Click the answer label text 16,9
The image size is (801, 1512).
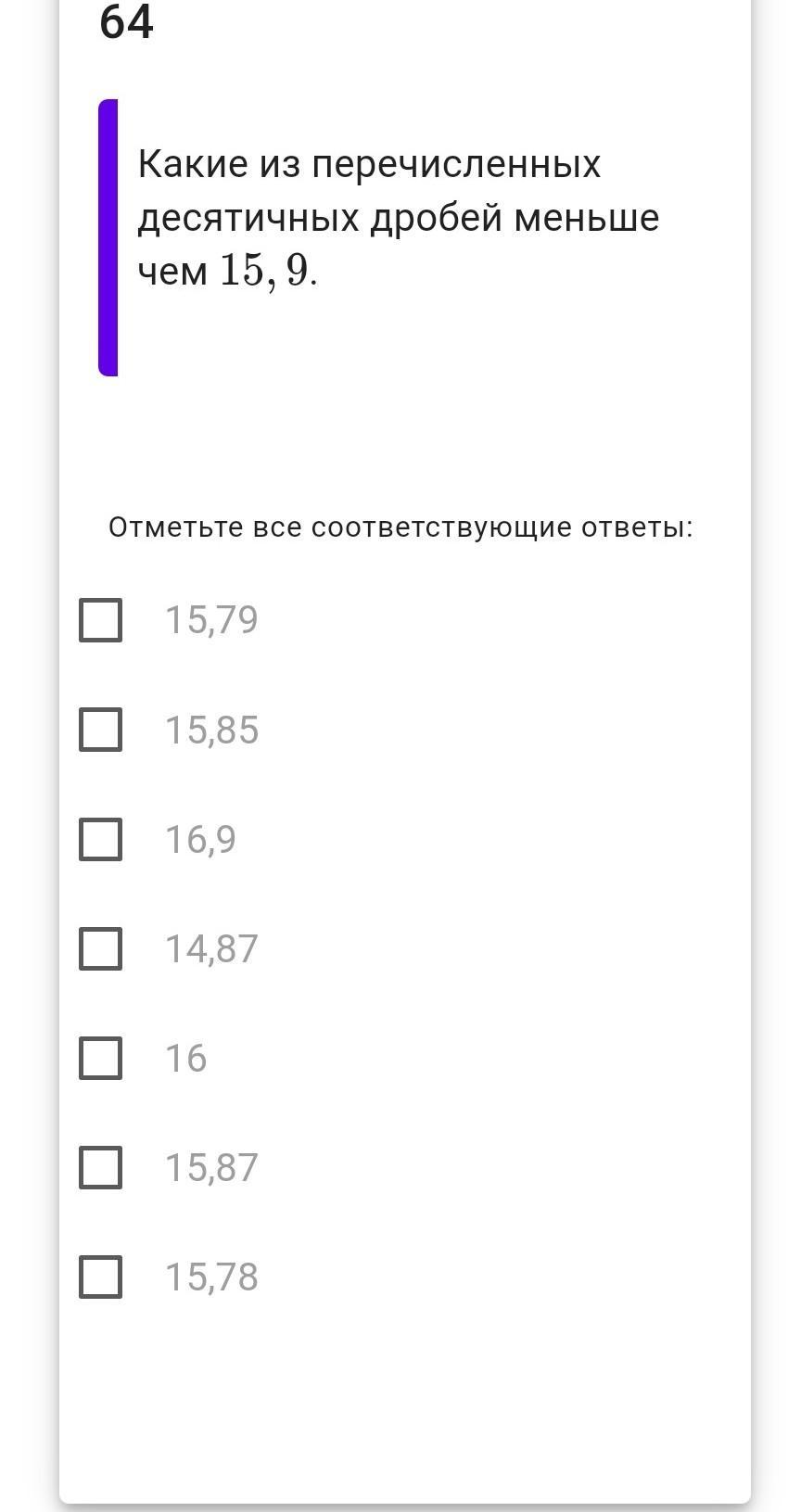pyautogui.click(x=200, y=839)
